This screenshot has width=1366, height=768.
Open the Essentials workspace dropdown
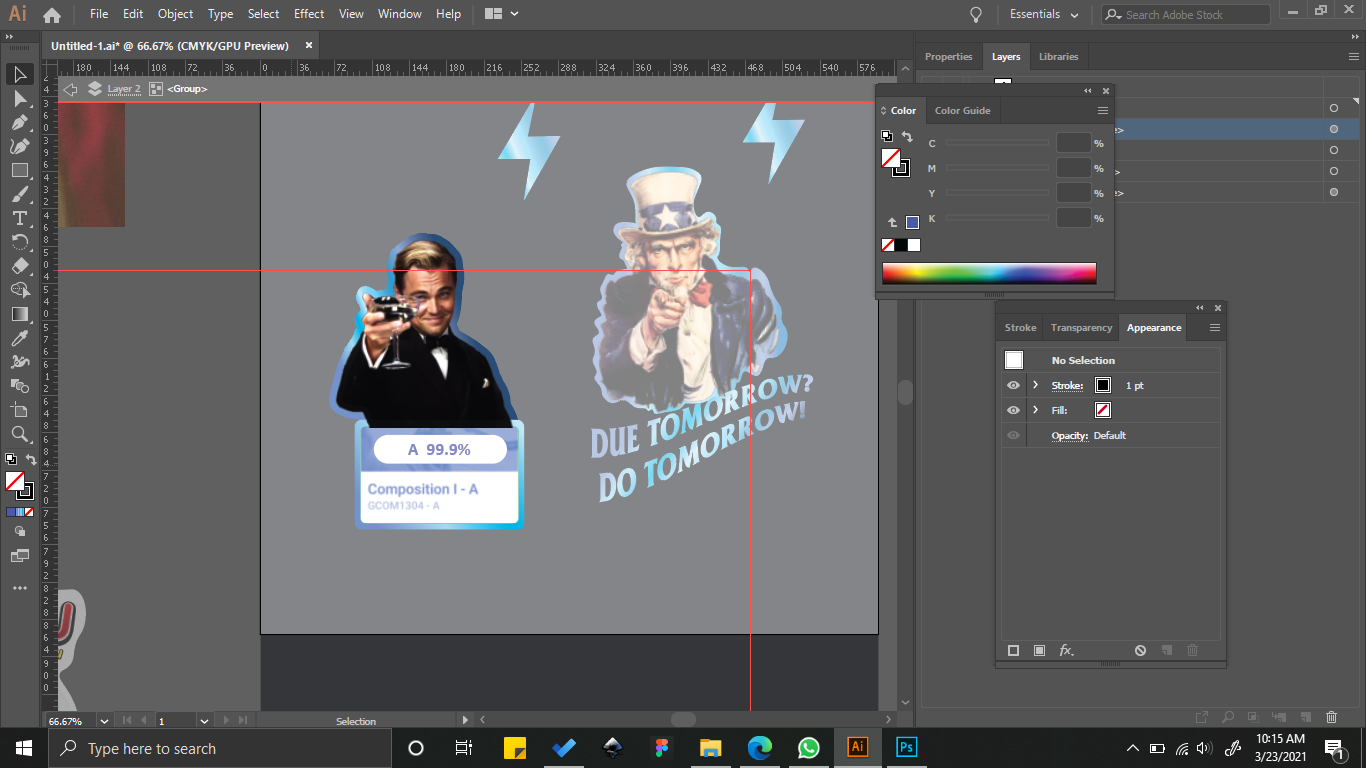pos(1044,15)
